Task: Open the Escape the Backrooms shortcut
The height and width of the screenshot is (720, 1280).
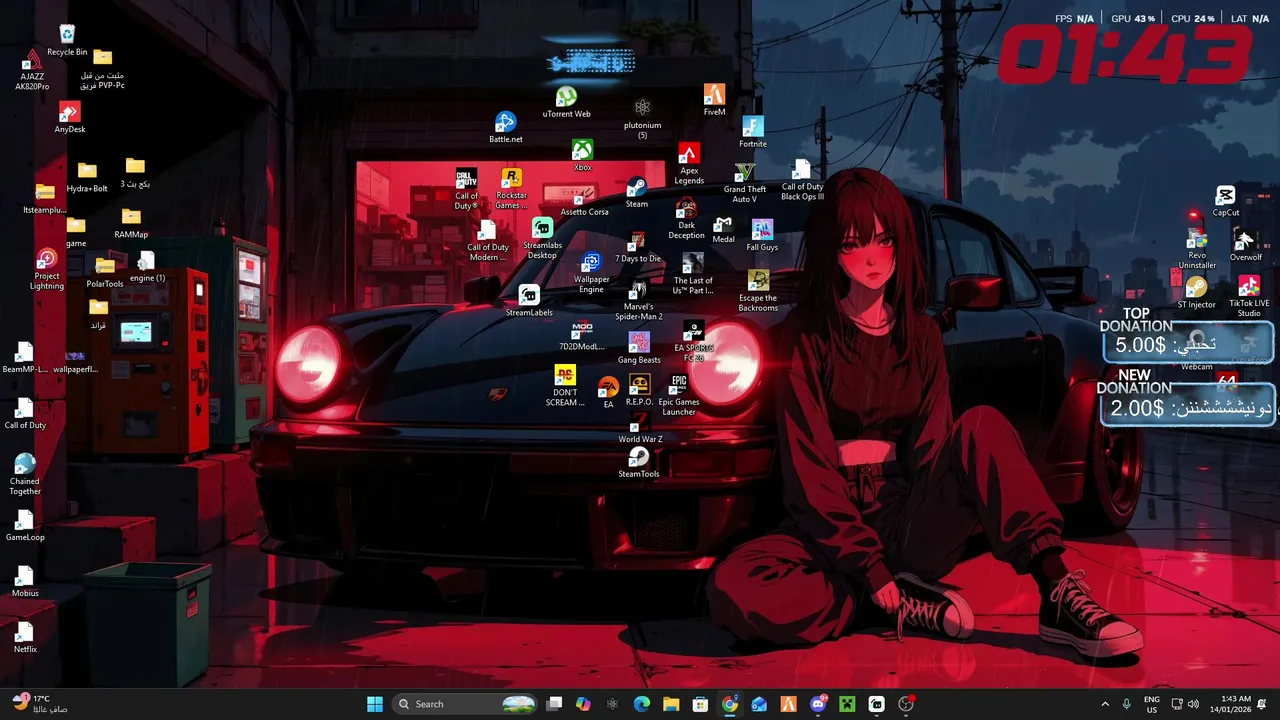Action: pyautogui.click(x=758, y=291)
